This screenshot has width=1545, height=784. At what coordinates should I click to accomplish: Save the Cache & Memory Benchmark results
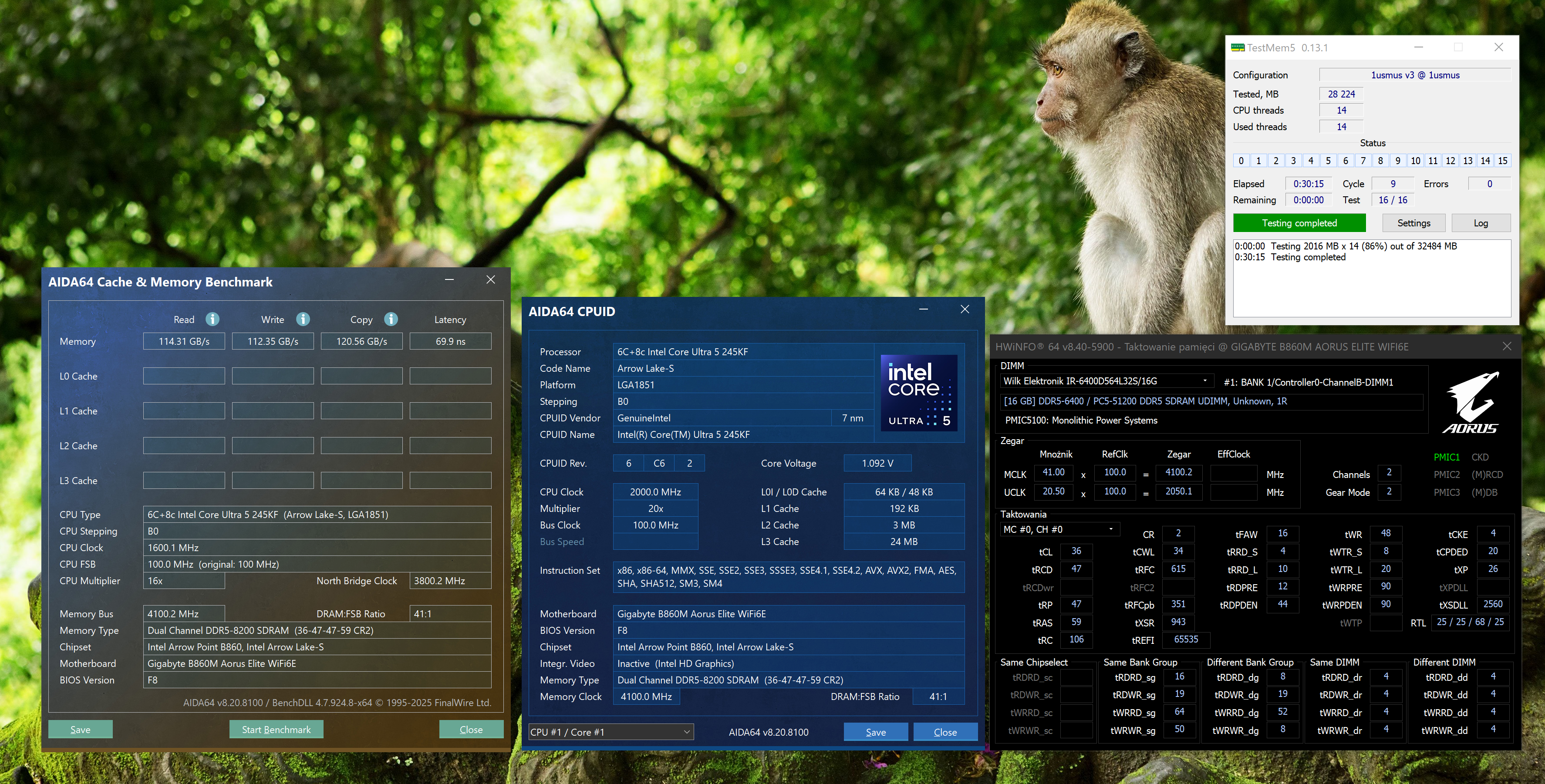81,730
